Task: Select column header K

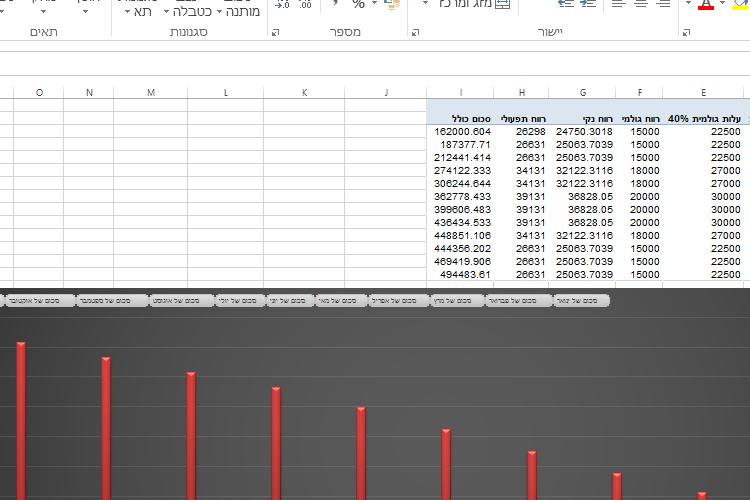Action: pyautogui.click(x=304, y=93)
